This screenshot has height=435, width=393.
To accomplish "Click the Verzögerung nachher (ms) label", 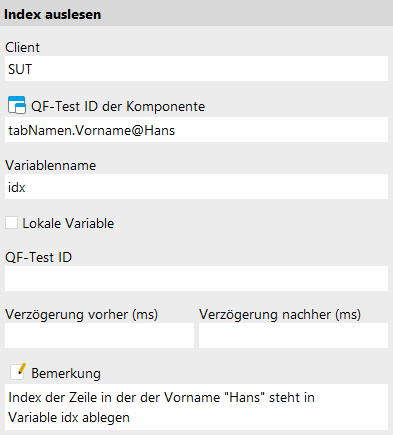I will click(x=280, y=314).
